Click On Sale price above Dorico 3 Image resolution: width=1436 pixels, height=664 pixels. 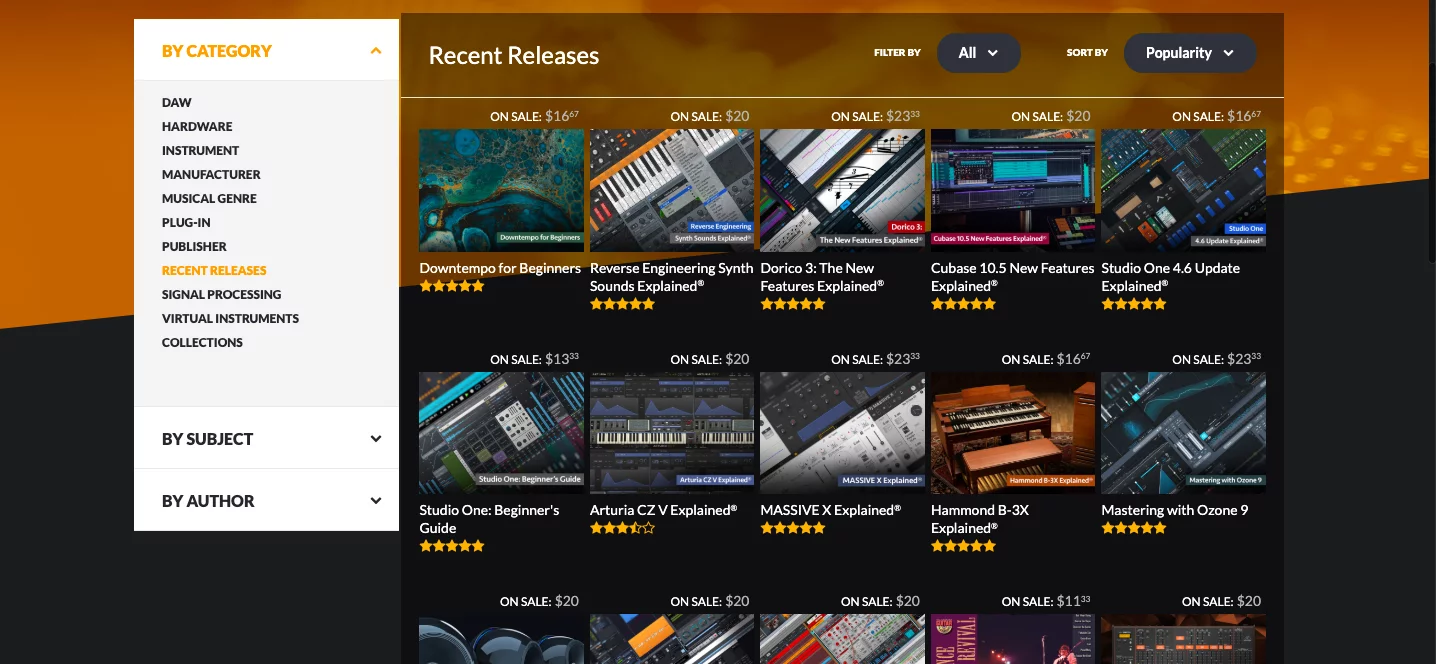point(875,116)
